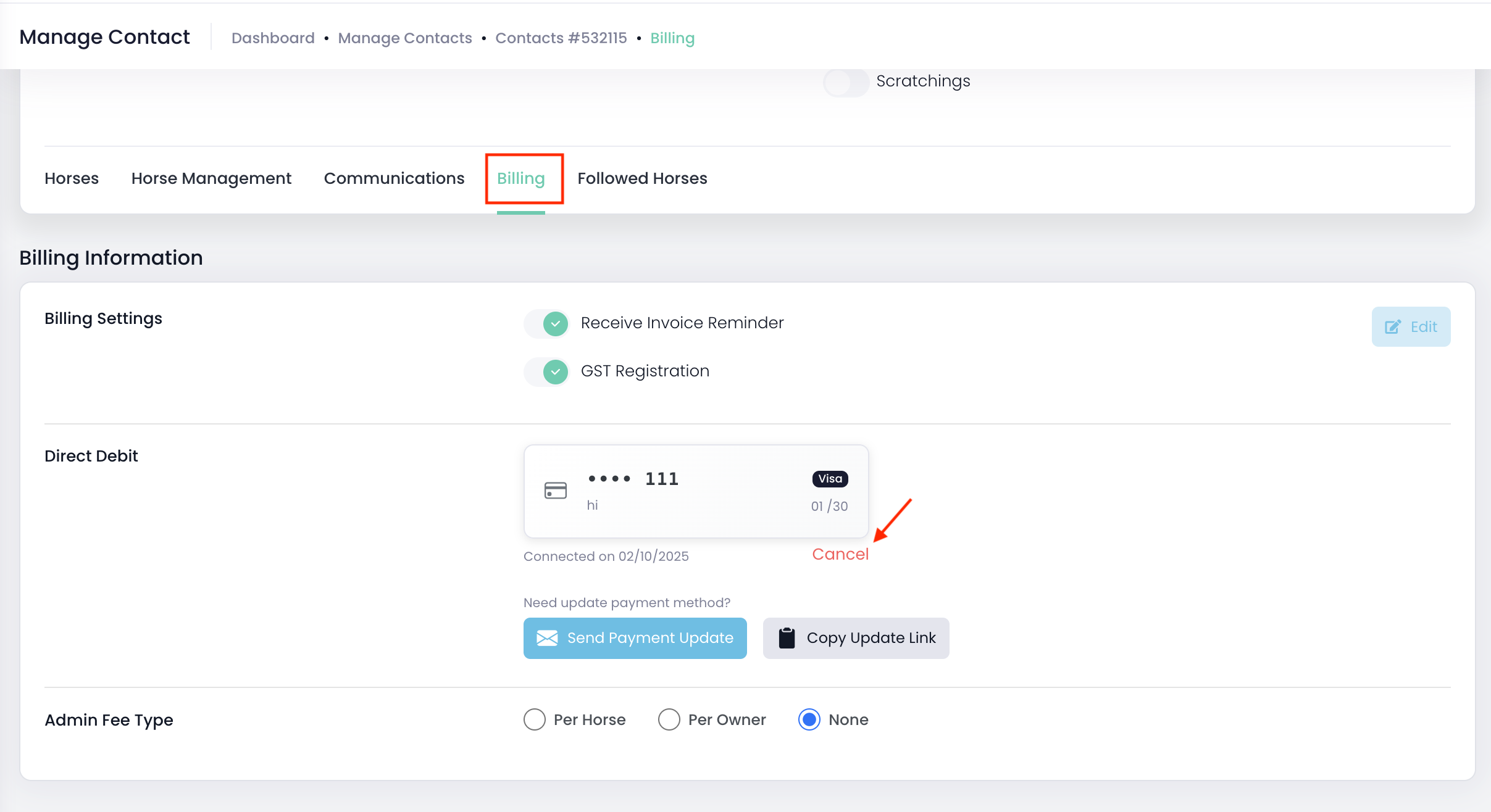Turn off GST Registration toggle

(x=547, y=371)
